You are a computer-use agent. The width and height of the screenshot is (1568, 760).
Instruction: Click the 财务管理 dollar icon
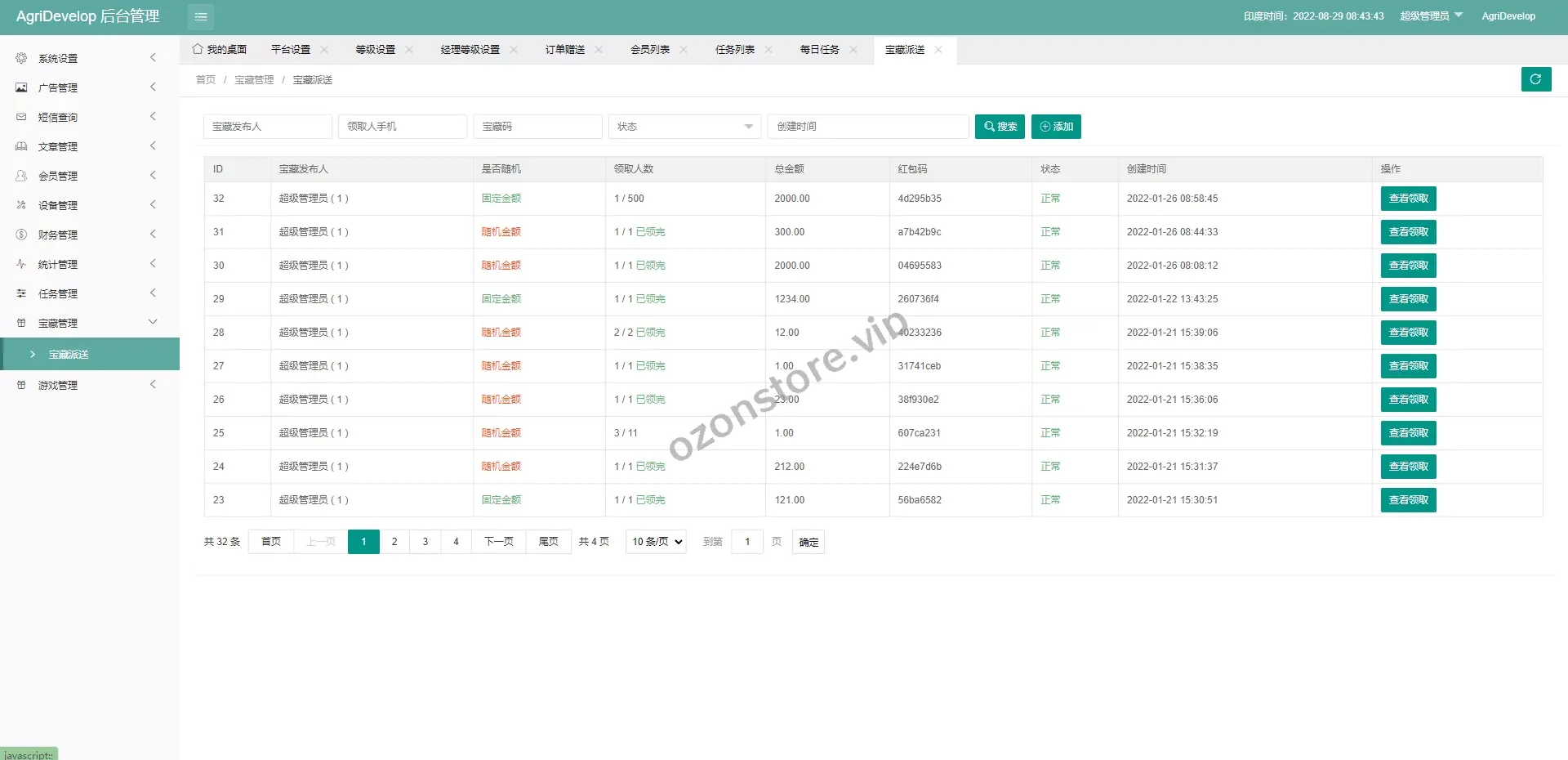coord(21,235)
